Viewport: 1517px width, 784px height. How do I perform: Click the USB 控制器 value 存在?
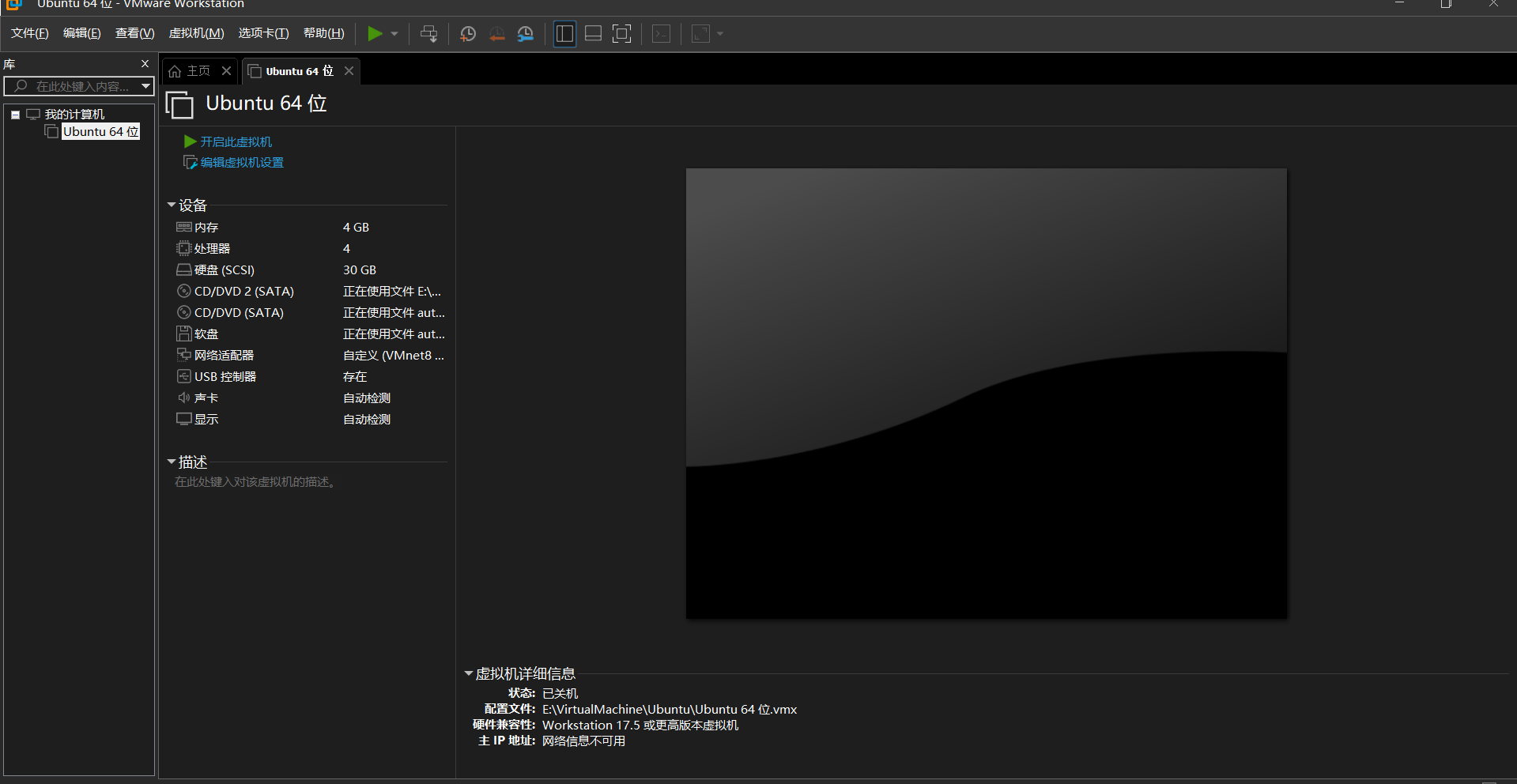coord(355,377)
